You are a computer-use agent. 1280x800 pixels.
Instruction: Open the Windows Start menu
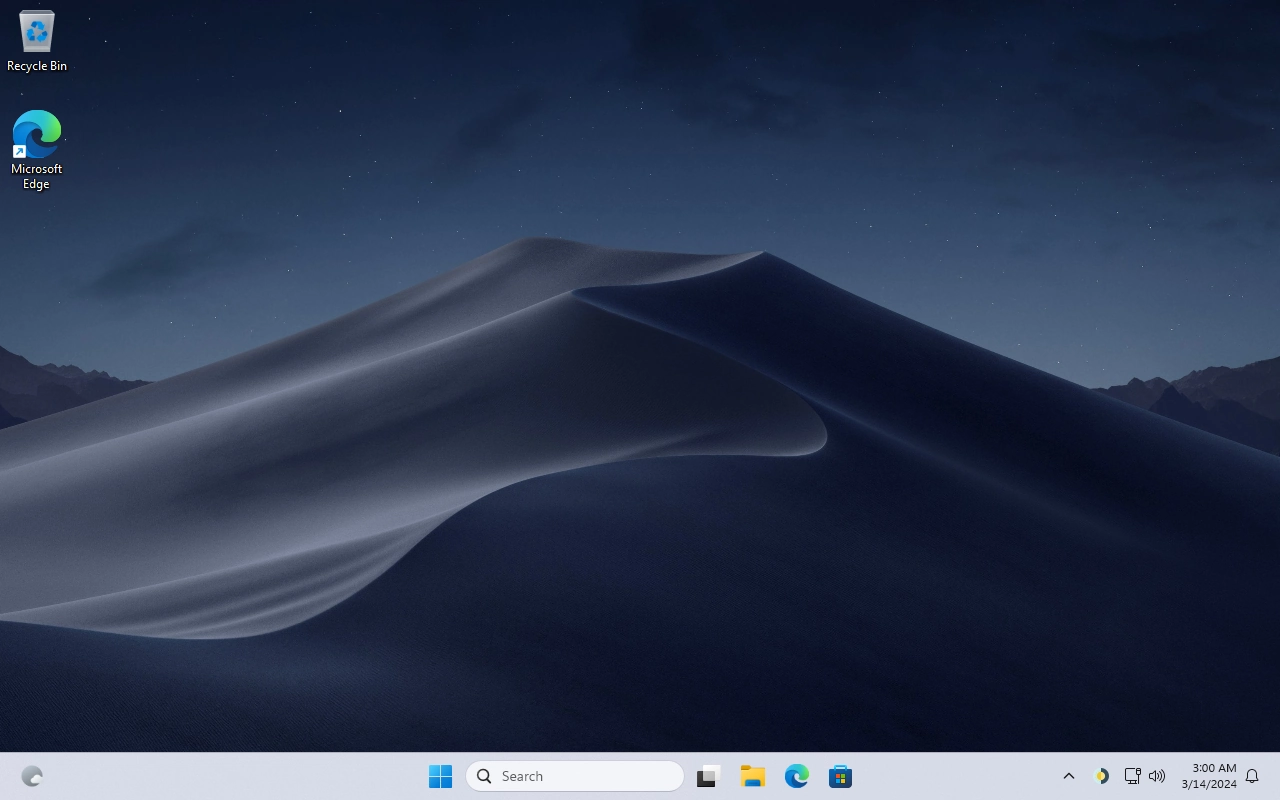coord(440,776)
